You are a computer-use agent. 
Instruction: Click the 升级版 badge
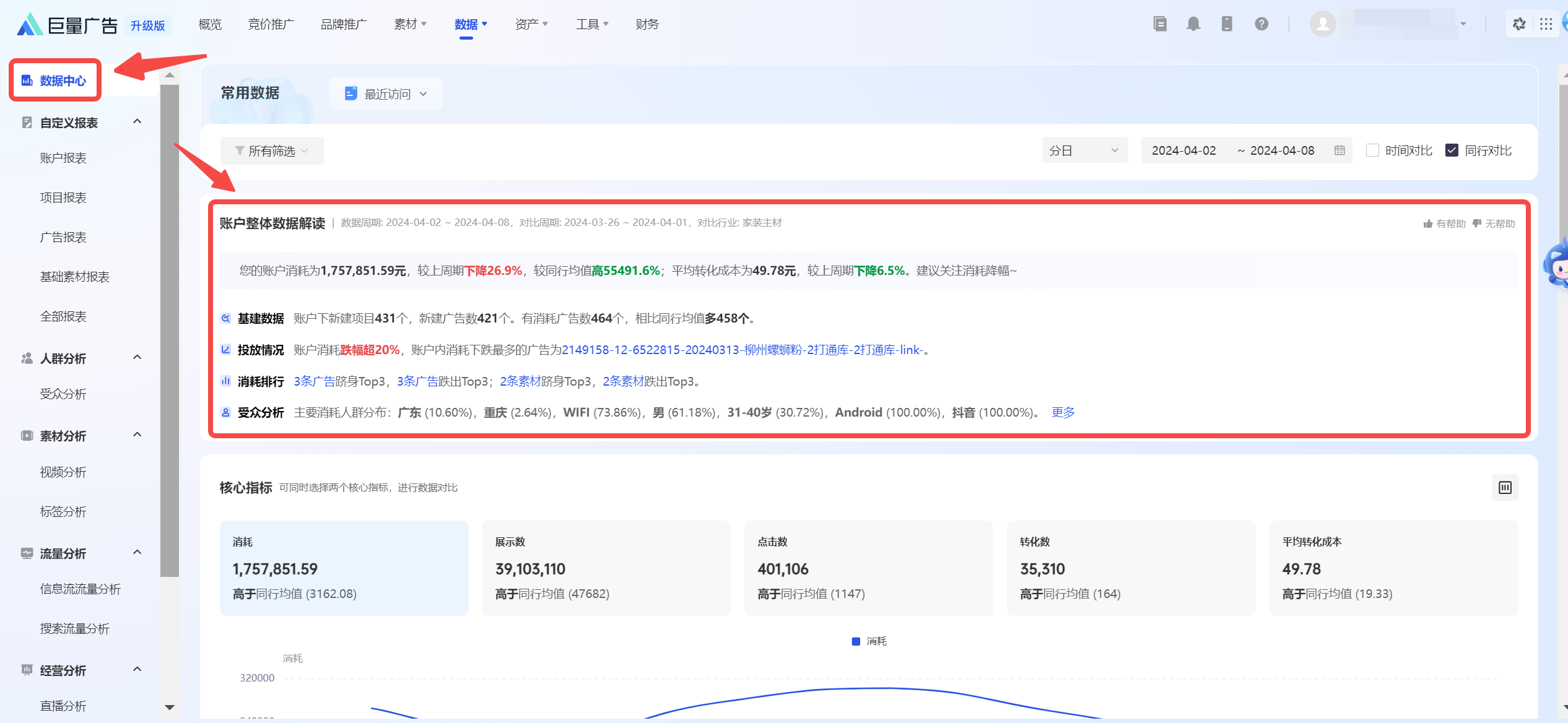pyautogui.click(x=147, y=25)
